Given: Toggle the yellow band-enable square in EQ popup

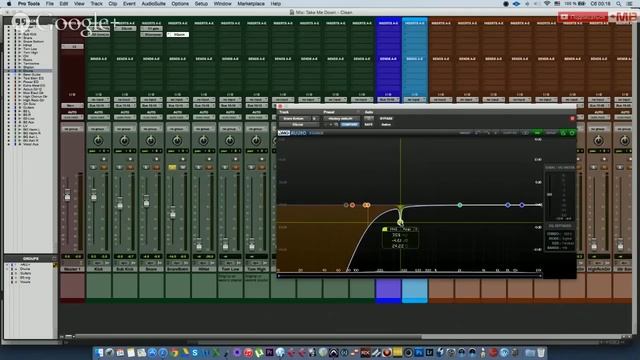Looking at the screenshot, I should tap(384, 229).
